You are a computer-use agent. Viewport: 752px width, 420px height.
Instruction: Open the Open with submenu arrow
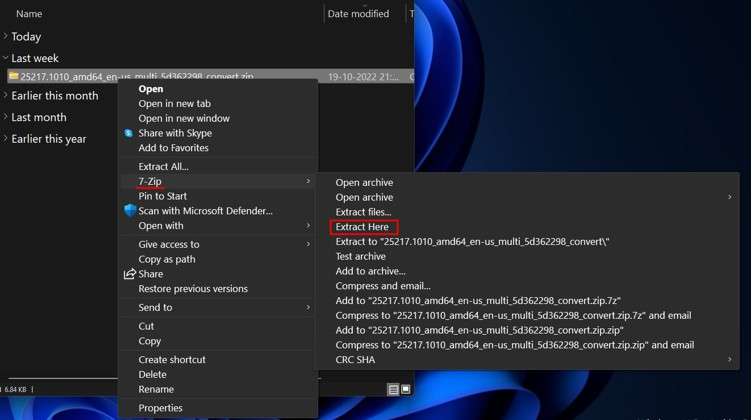click(x=308, y=225)
